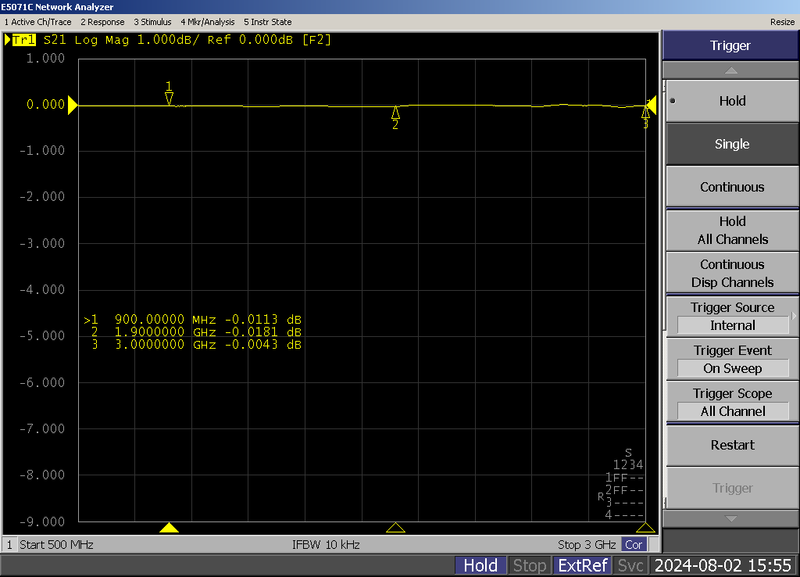Select the Hold trigger mode
The image size is (800, 577).
[731, 101]
